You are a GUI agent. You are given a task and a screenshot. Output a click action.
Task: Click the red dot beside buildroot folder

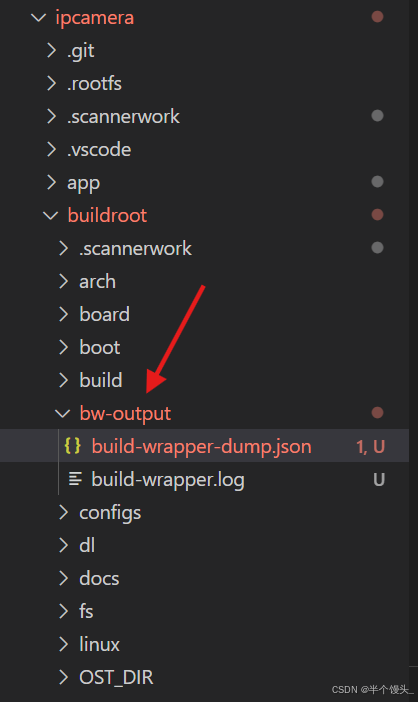coord(377,215)
